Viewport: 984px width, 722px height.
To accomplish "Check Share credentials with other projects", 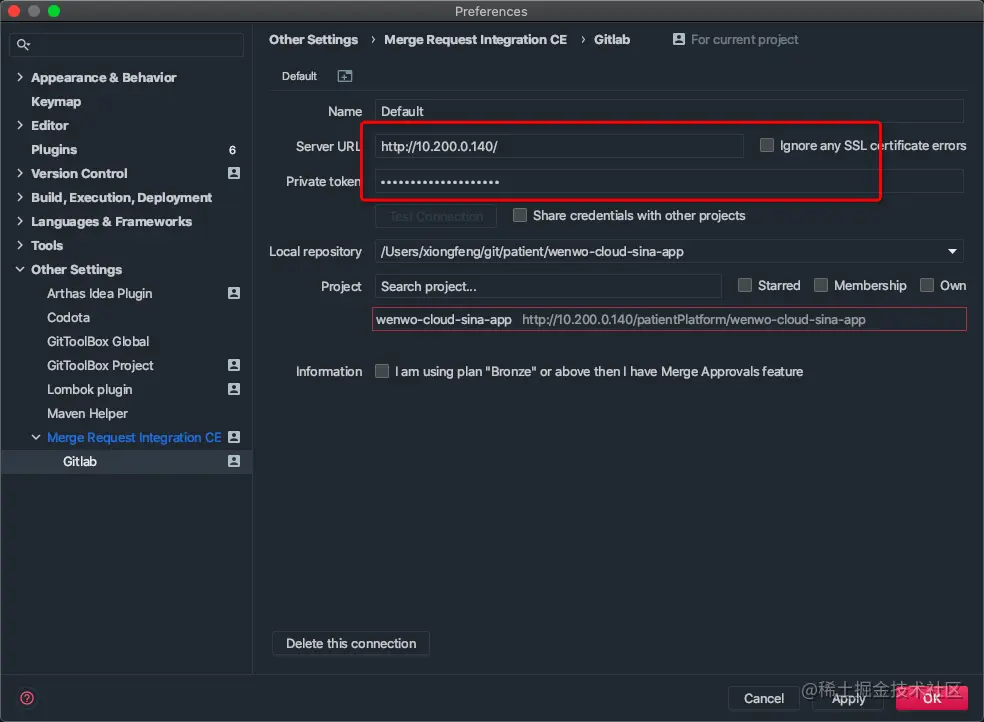I will (x=520, y=215).
